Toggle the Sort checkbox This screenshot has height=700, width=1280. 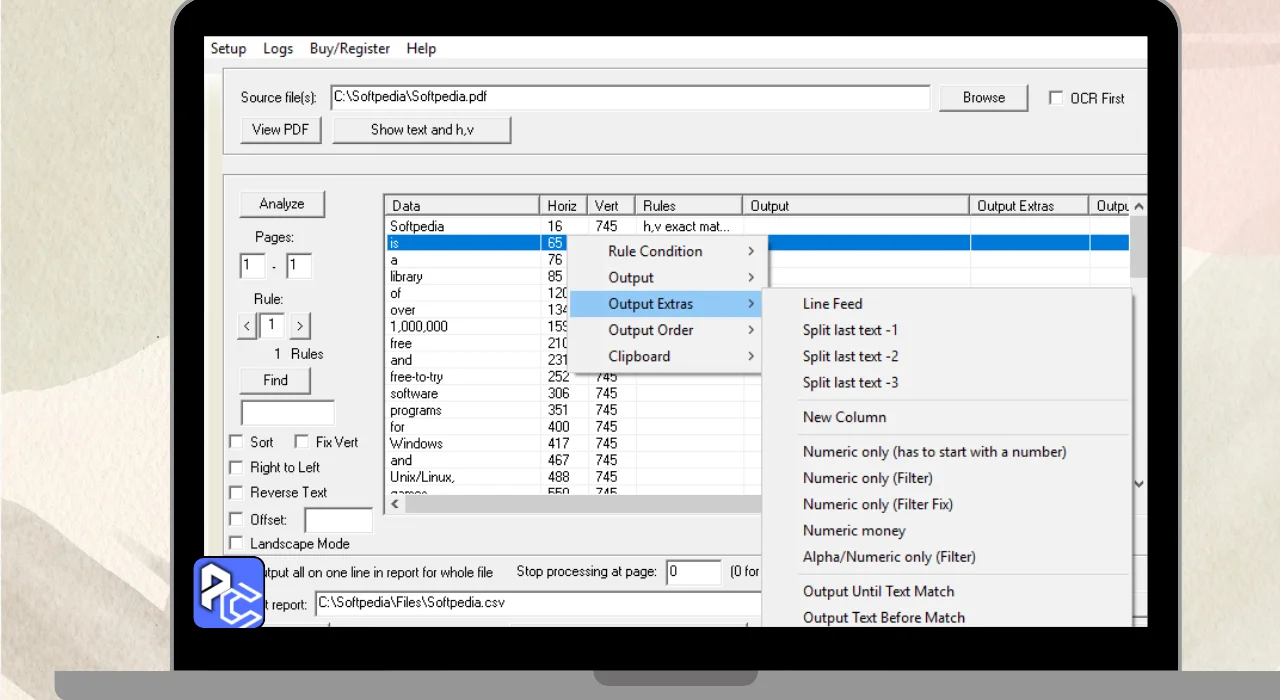coord(236,442)
